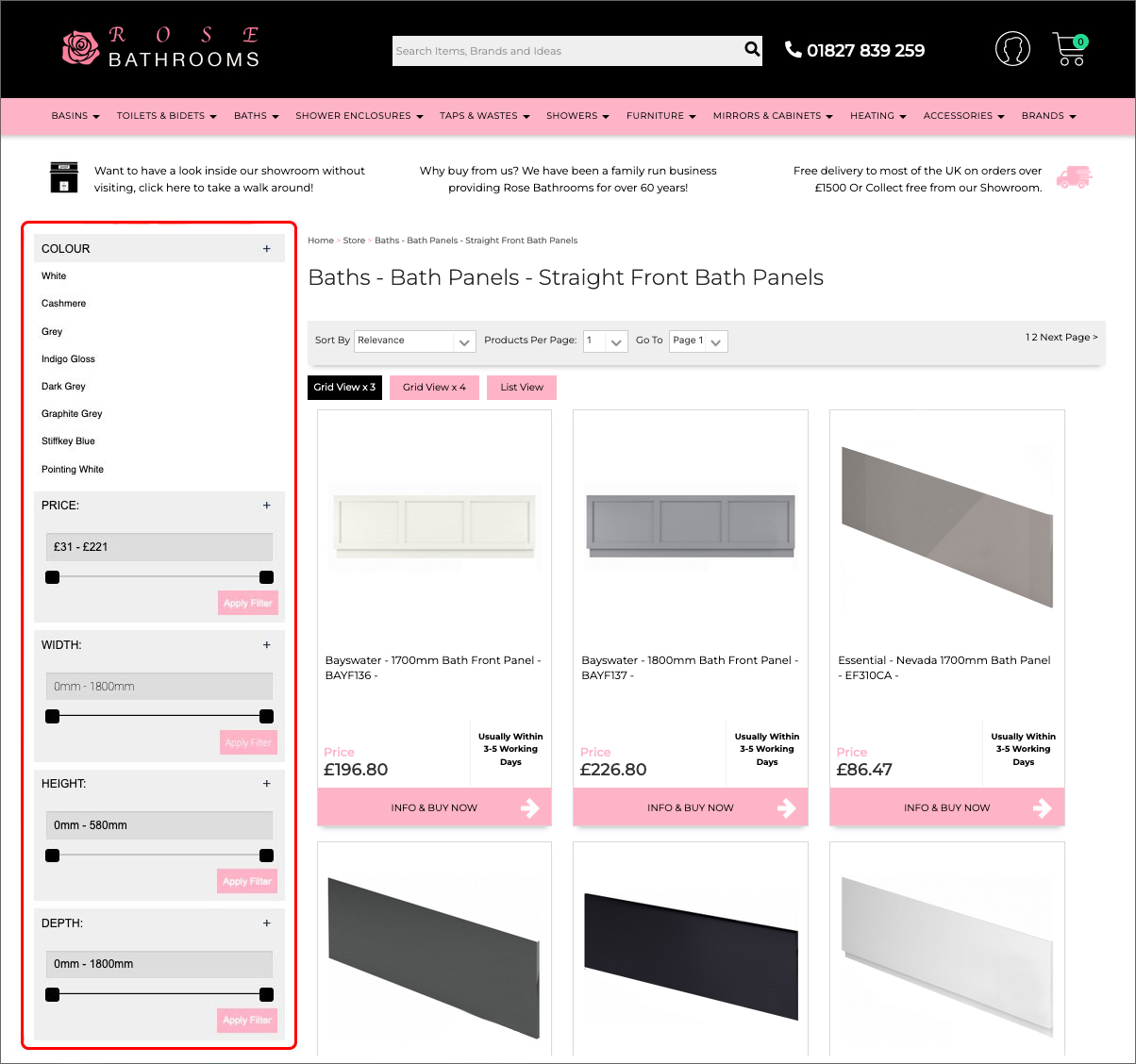Switch to List View
The image size is (1136, 1064).
pos(521,387)
